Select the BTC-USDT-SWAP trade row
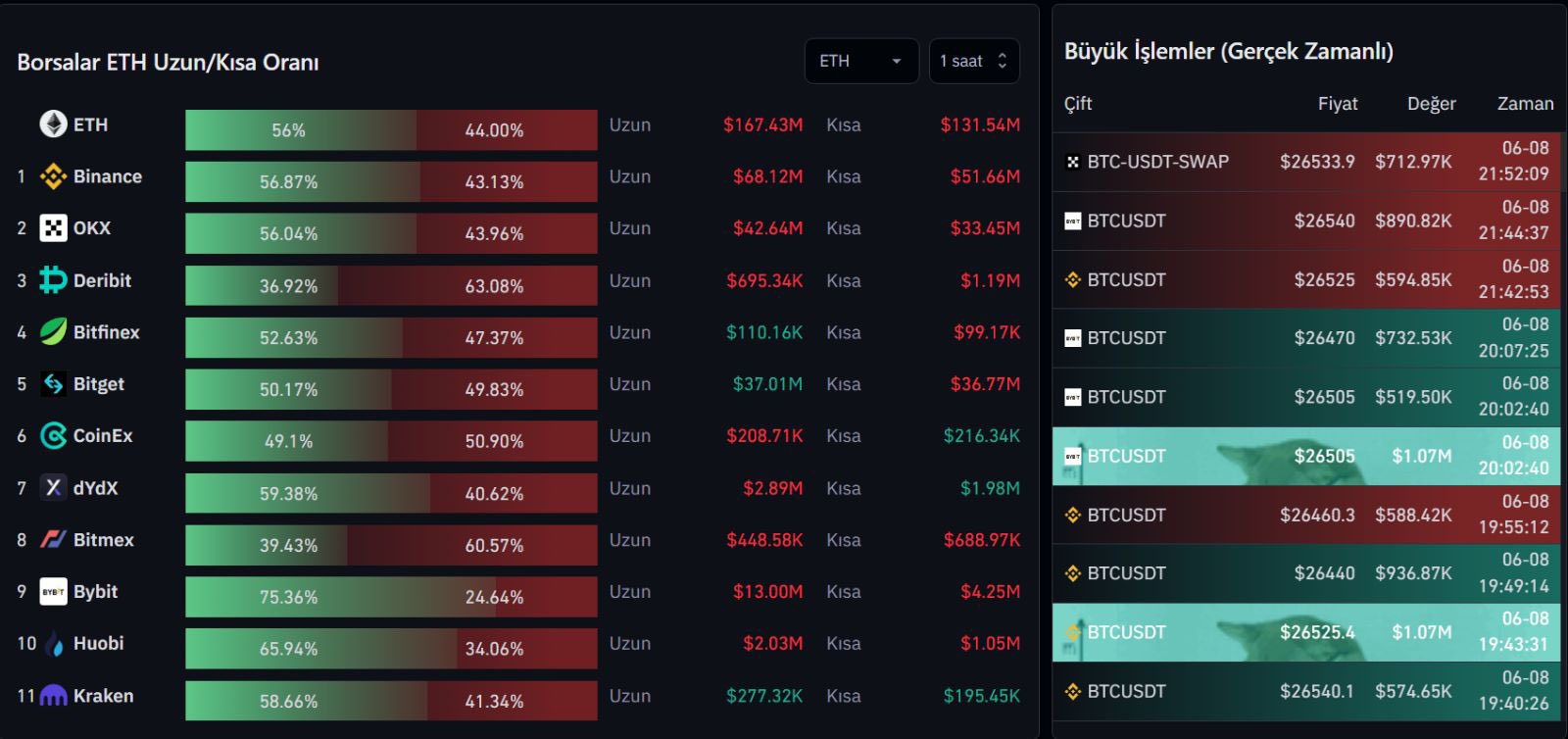This screenshot has width=1568, height=739. 1306,162
